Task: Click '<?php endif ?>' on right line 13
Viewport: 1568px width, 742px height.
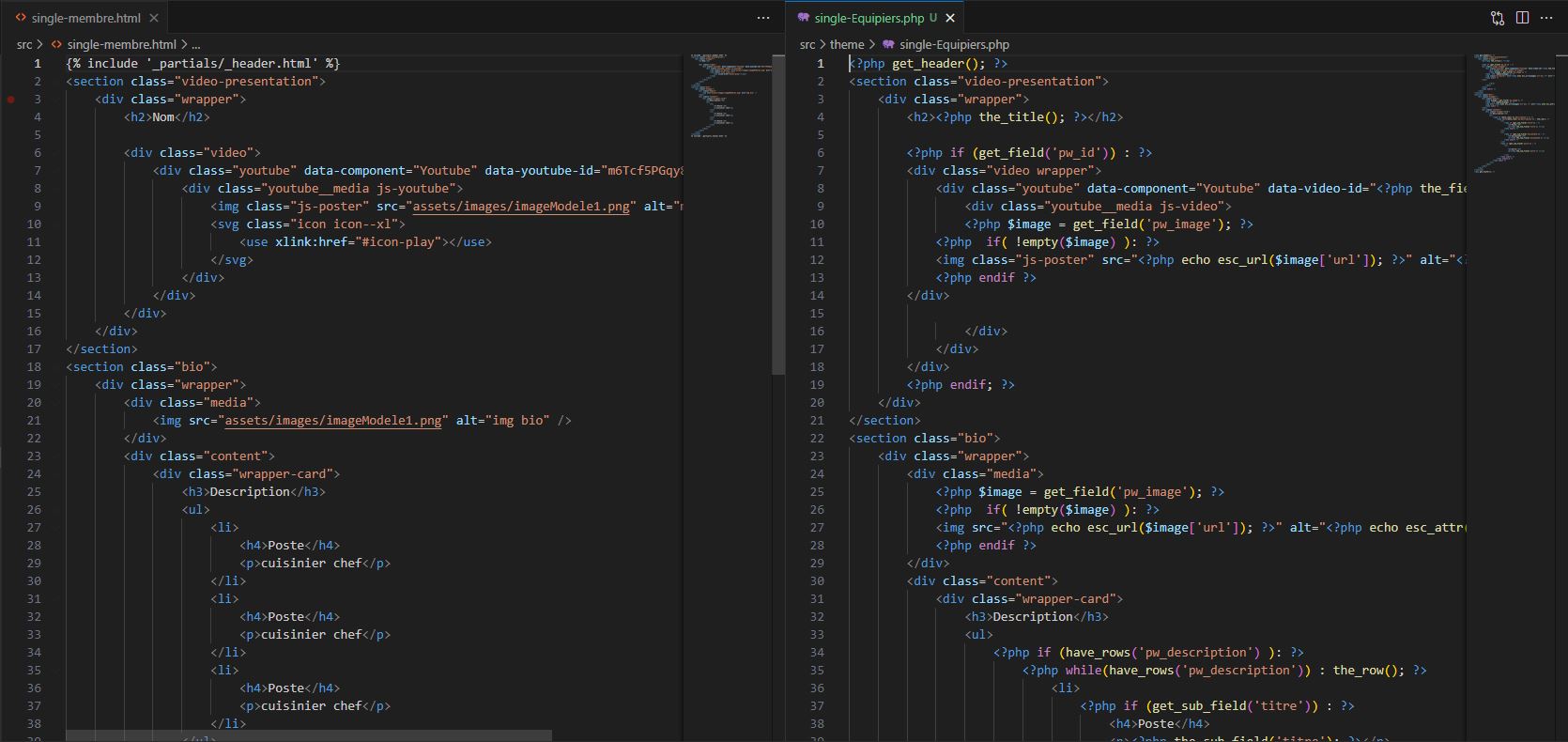Action: click(987, 277)
